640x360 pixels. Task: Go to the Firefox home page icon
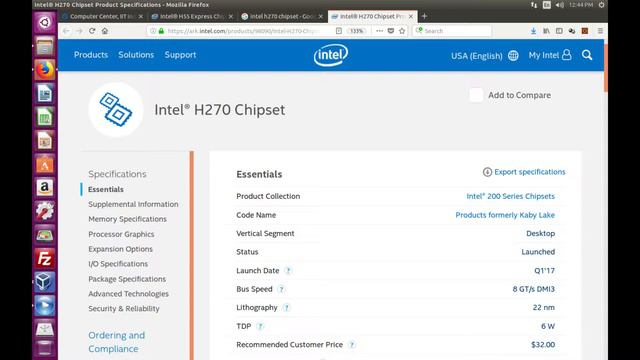click(x=105, y=31)
